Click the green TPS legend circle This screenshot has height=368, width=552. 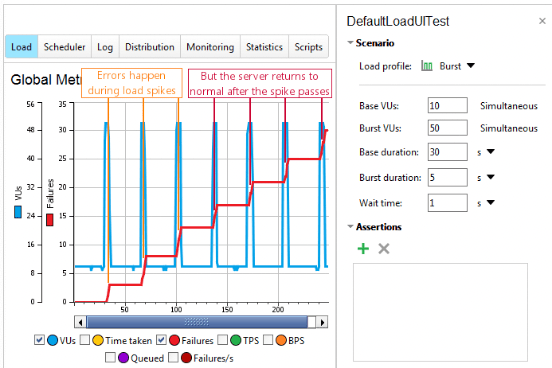tap(236, 340)
